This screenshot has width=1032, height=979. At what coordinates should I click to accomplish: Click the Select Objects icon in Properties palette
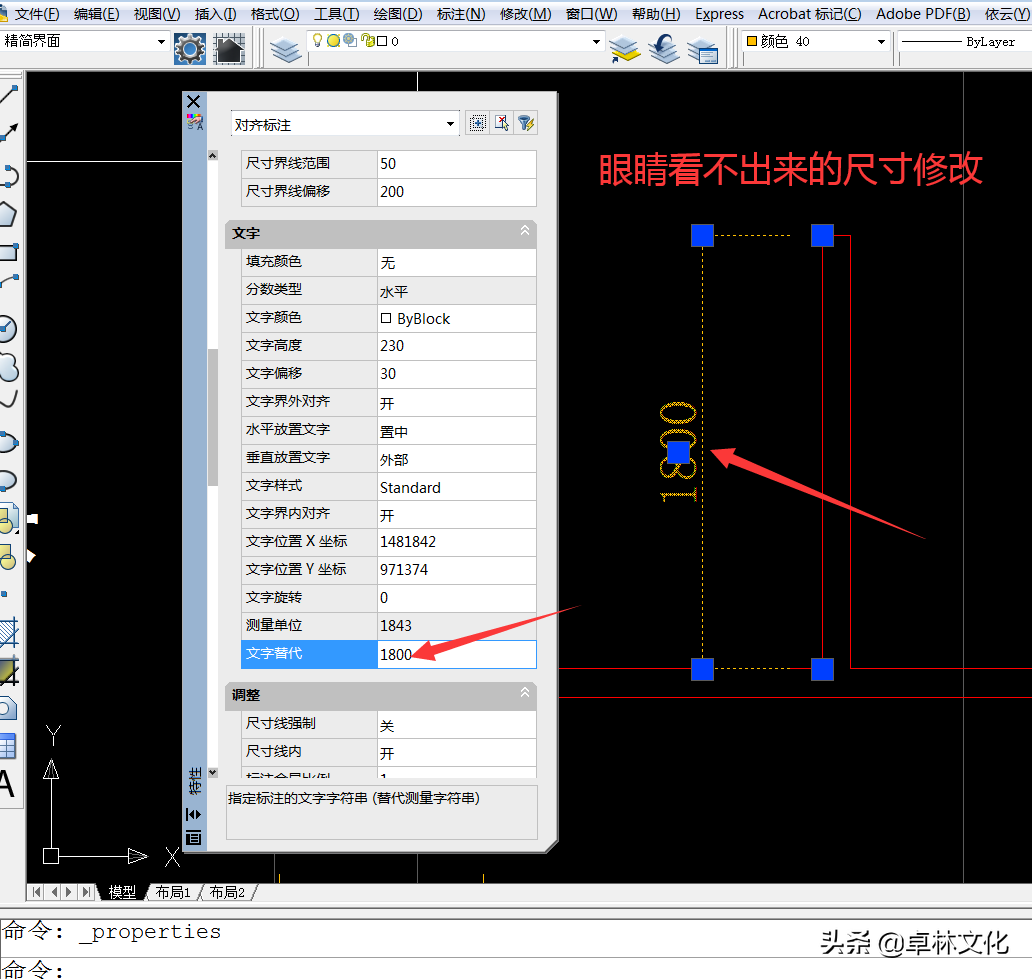503,122
